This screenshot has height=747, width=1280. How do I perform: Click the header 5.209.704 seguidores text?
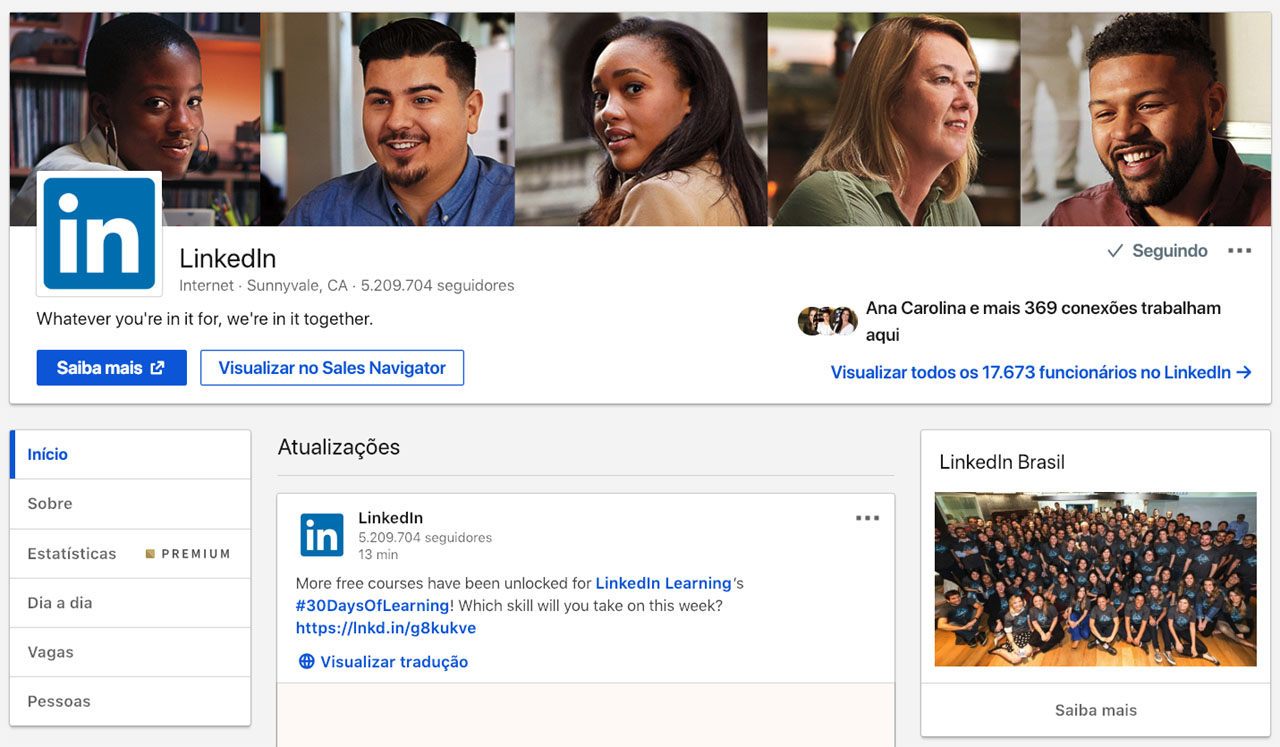pos(437,285)
